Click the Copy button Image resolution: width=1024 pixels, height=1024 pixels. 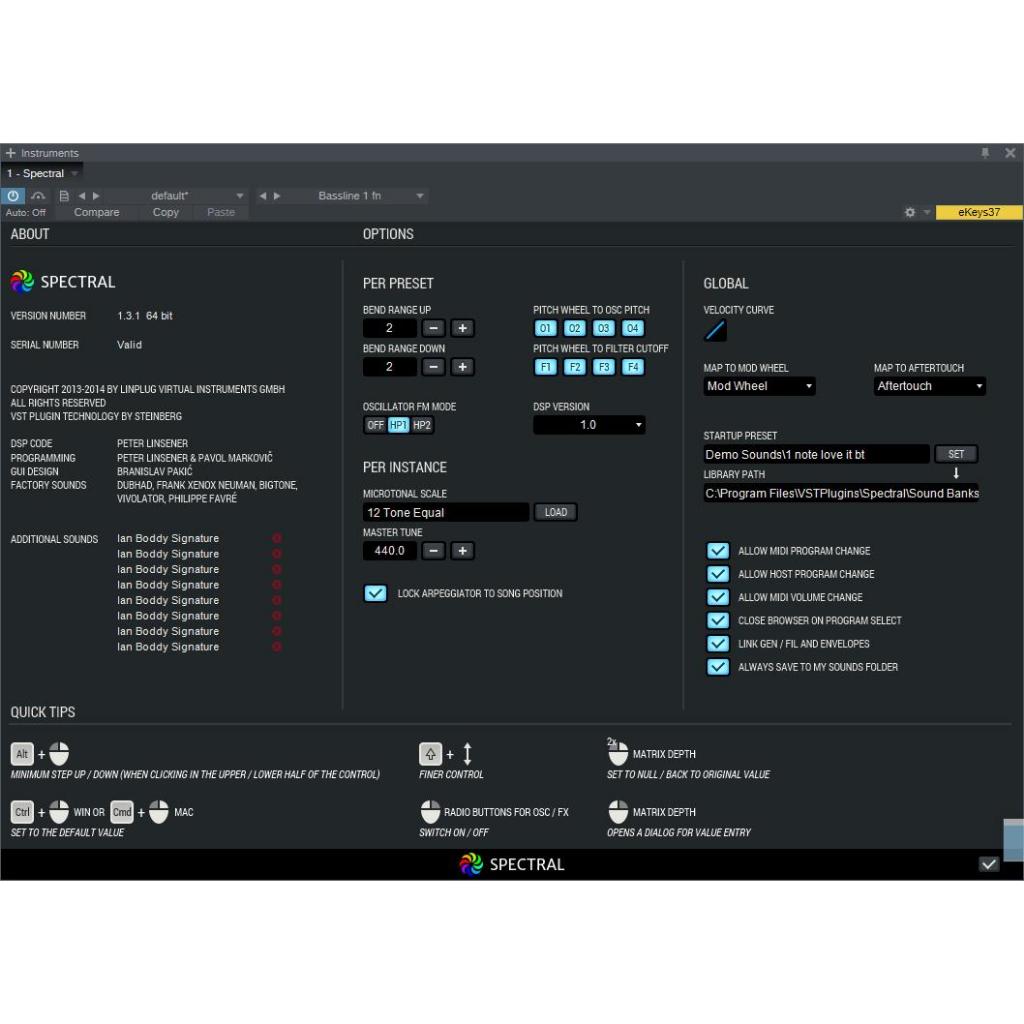pos(166,212)
